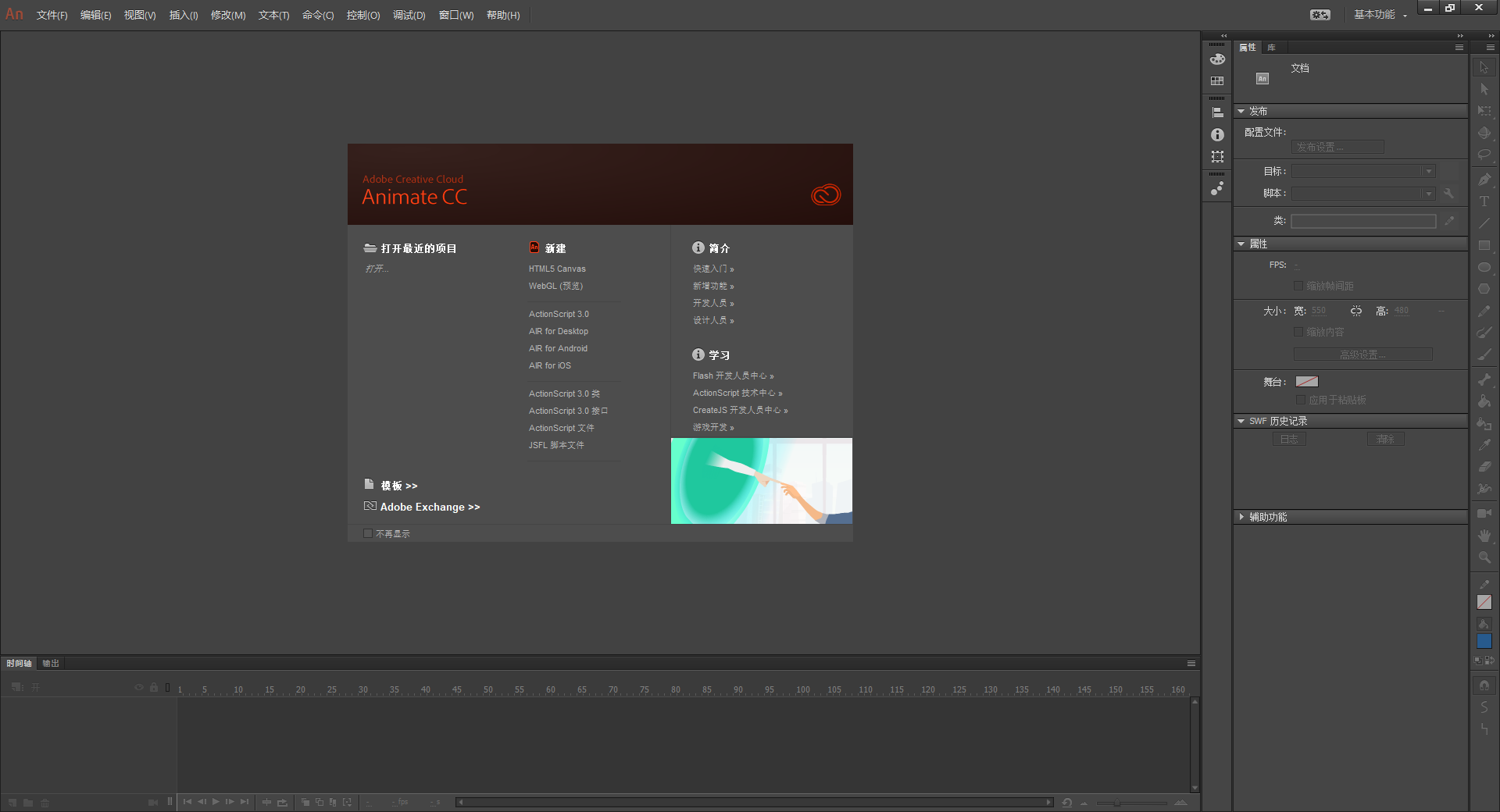Image resolution: width=1500 pixels, height=812 pixels.
Task: Select the Pen tool
Action: point(1484,180)
